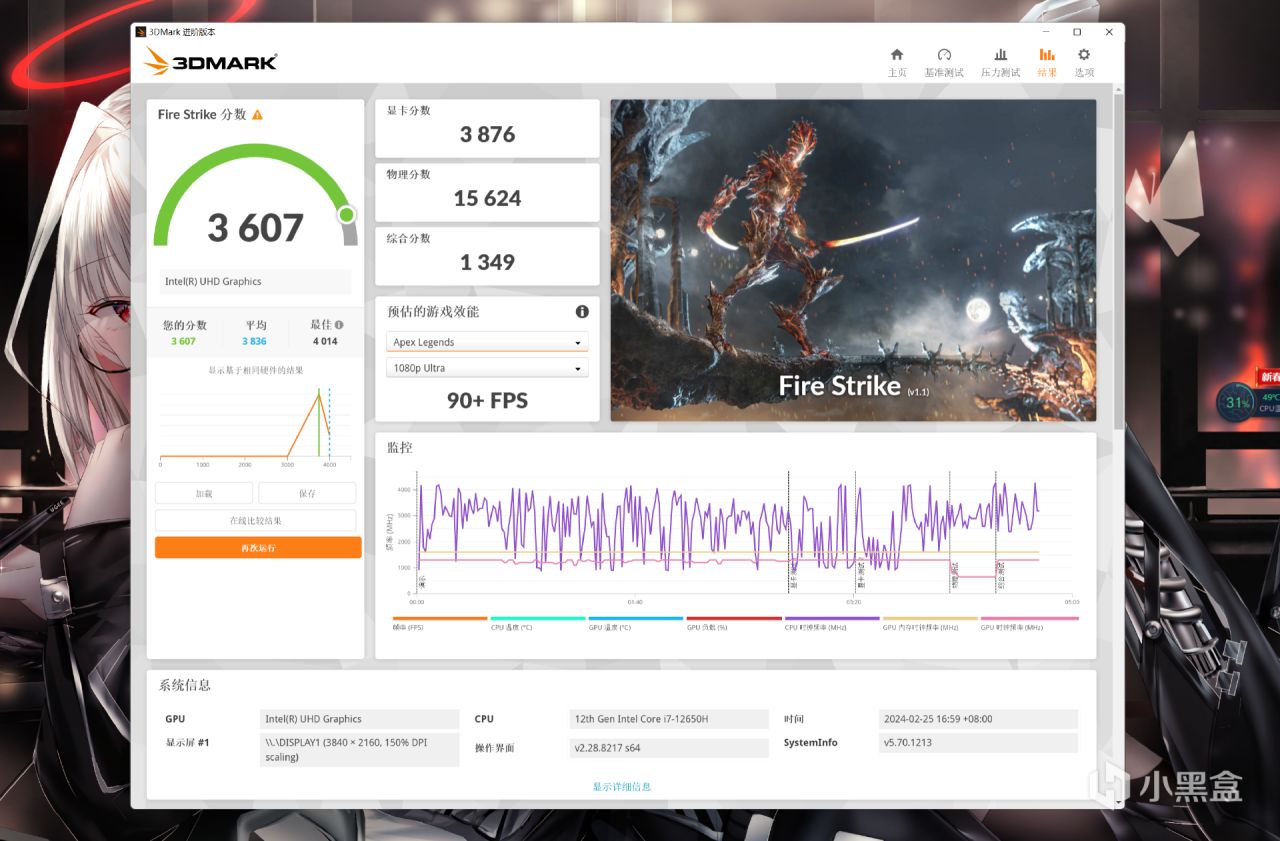Click the 保存 save button
This screenshot has width=1280, height=841.
pyautogui.click(x=307, y=493)
